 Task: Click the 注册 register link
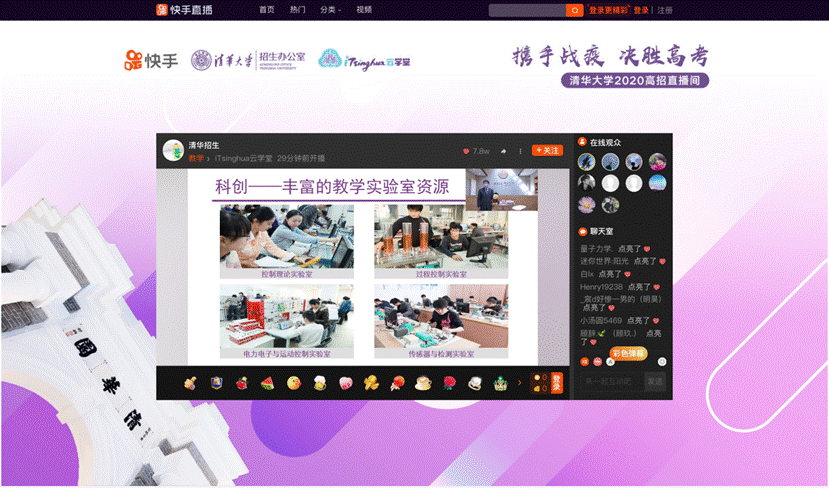pyautogui.click(x=665, y=10)
